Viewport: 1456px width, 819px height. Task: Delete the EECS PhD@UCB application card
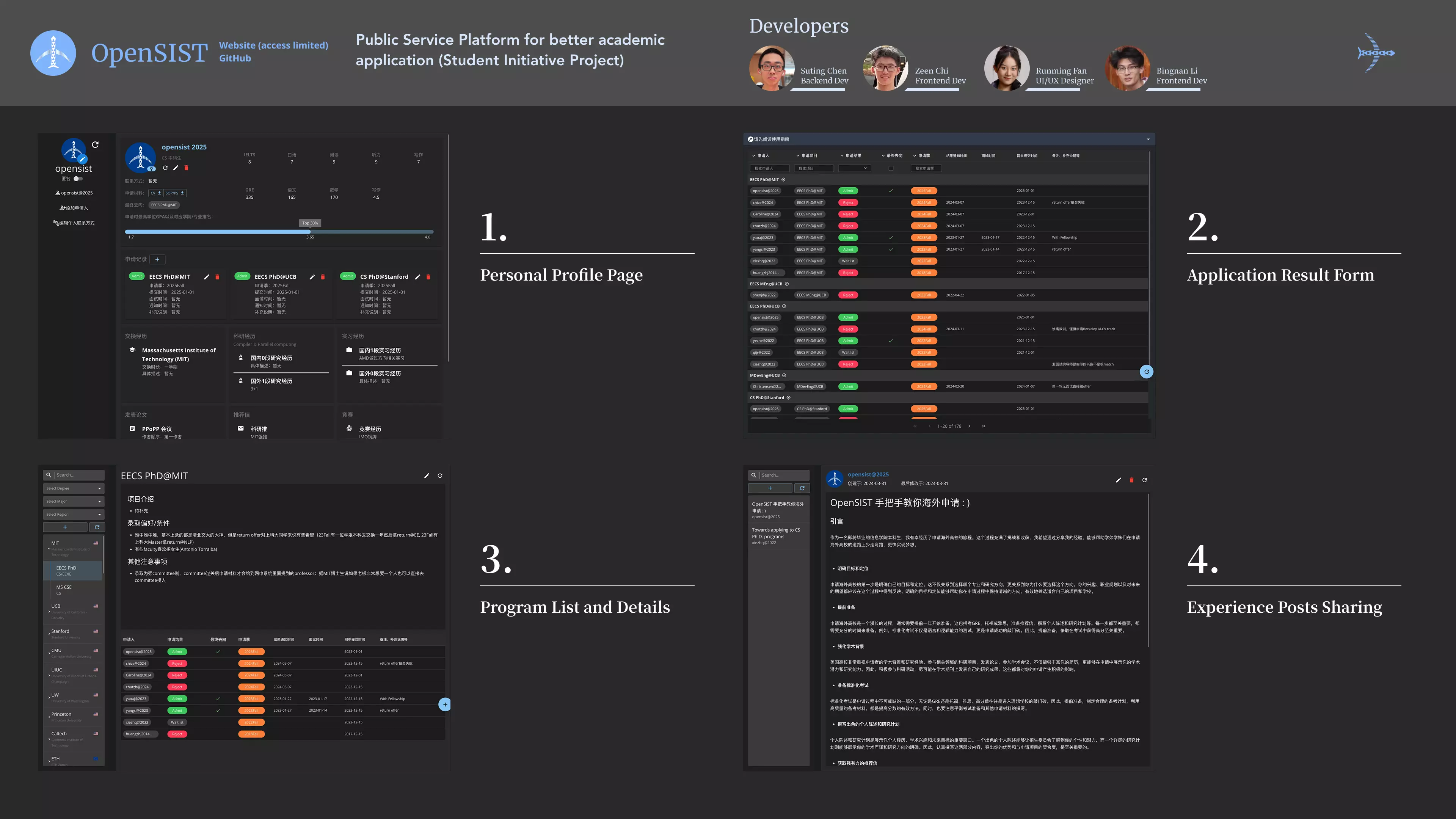[323, 277]
